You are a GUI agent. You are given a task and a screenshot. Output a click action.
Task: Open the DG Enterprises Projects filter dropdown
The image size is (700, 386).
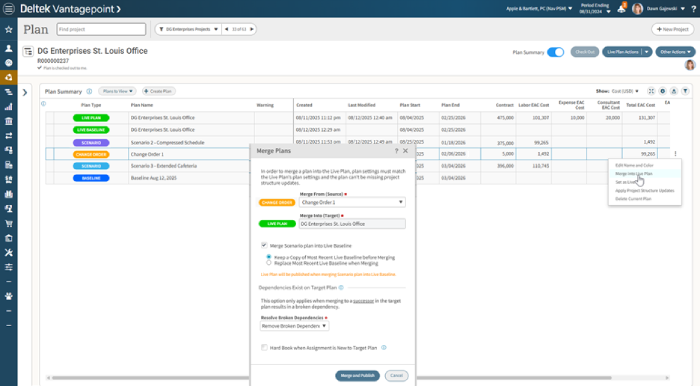[x=188, y=29]
